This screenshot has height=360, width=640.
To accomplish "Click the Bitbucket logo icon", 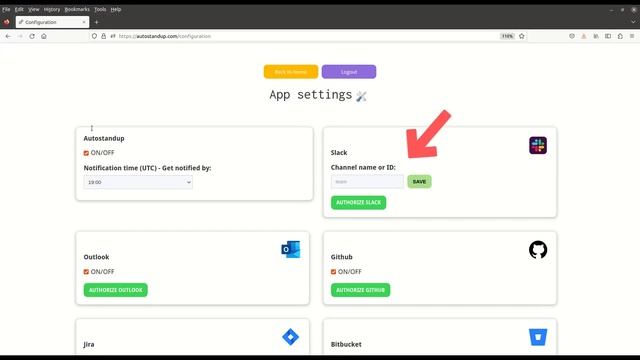I will pyautogui.click(x=538, y=337).
